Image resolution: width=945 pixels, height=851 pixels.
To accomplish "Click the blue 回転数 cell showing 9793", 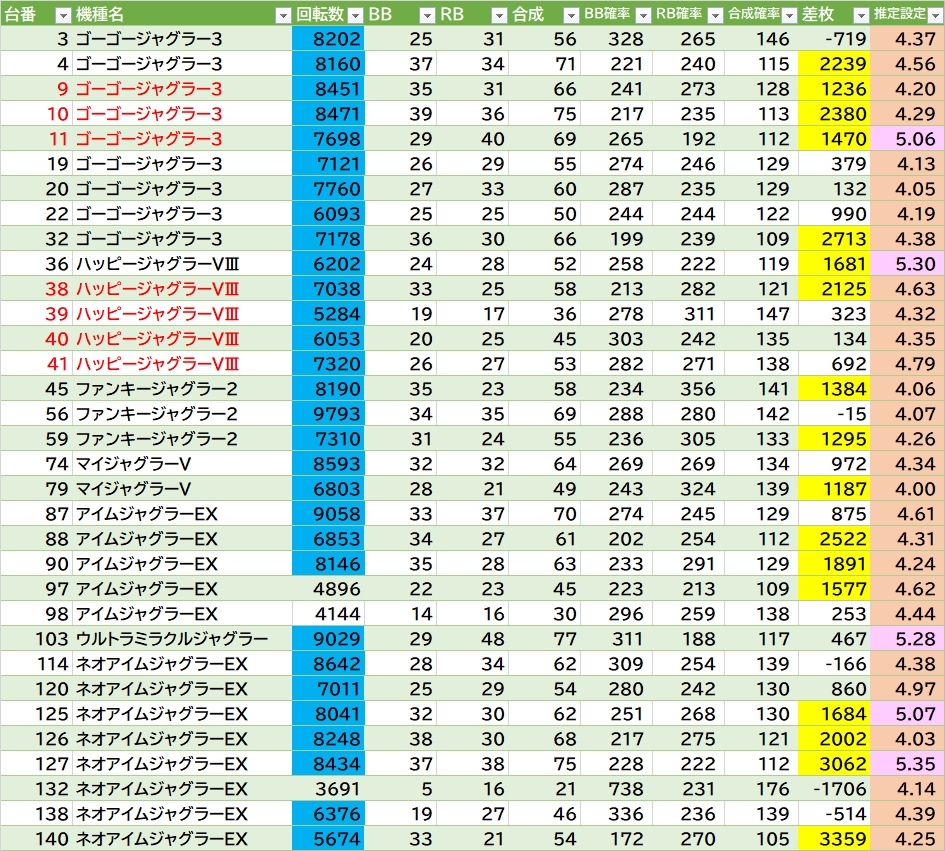I will [329, 414].
